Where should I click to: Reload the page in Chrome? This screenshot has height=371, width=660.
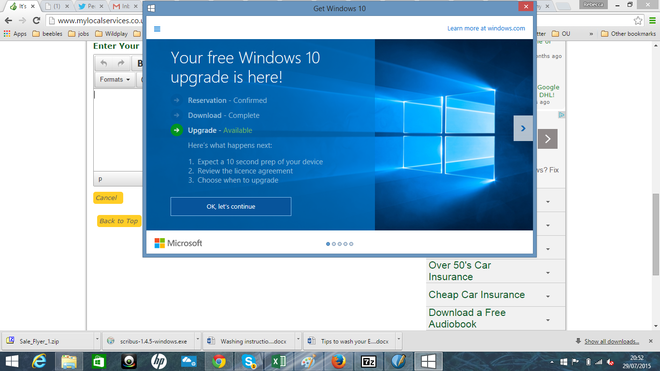click(x=36, y=20)
